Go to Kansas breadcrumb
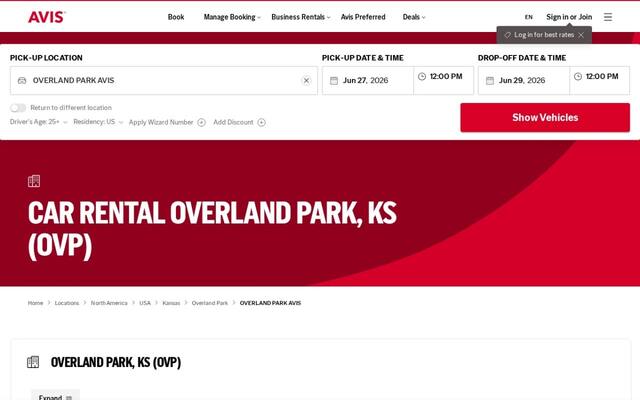Viewport: 640px width, 400px height. point(171,303)
